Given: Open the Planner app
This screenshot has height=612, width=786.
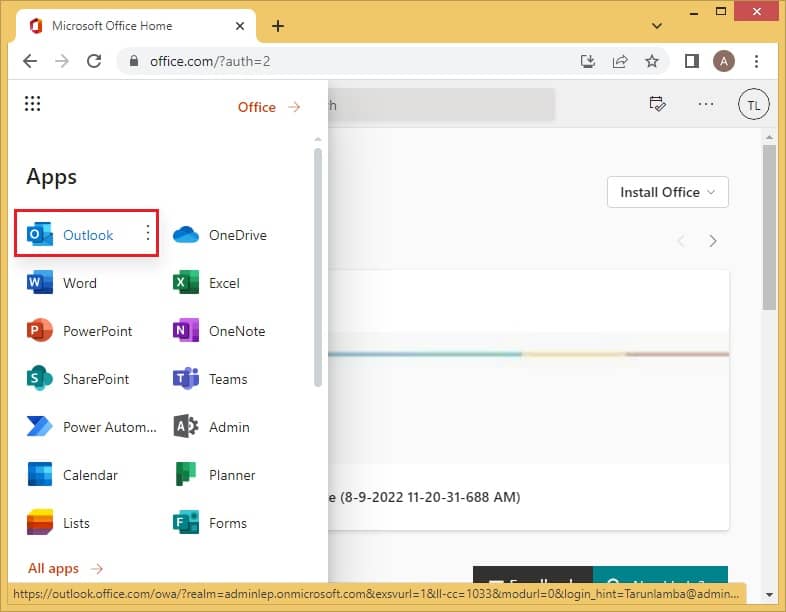Looking at the screenshot, I should (x=214, y=475).
